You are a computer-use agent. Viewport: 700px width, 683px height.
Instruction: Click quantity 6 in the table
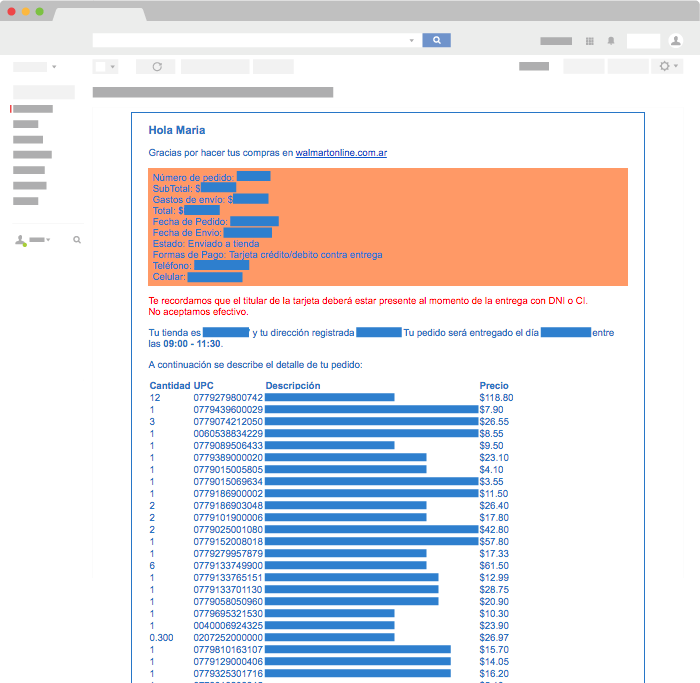tap(152, 566)
